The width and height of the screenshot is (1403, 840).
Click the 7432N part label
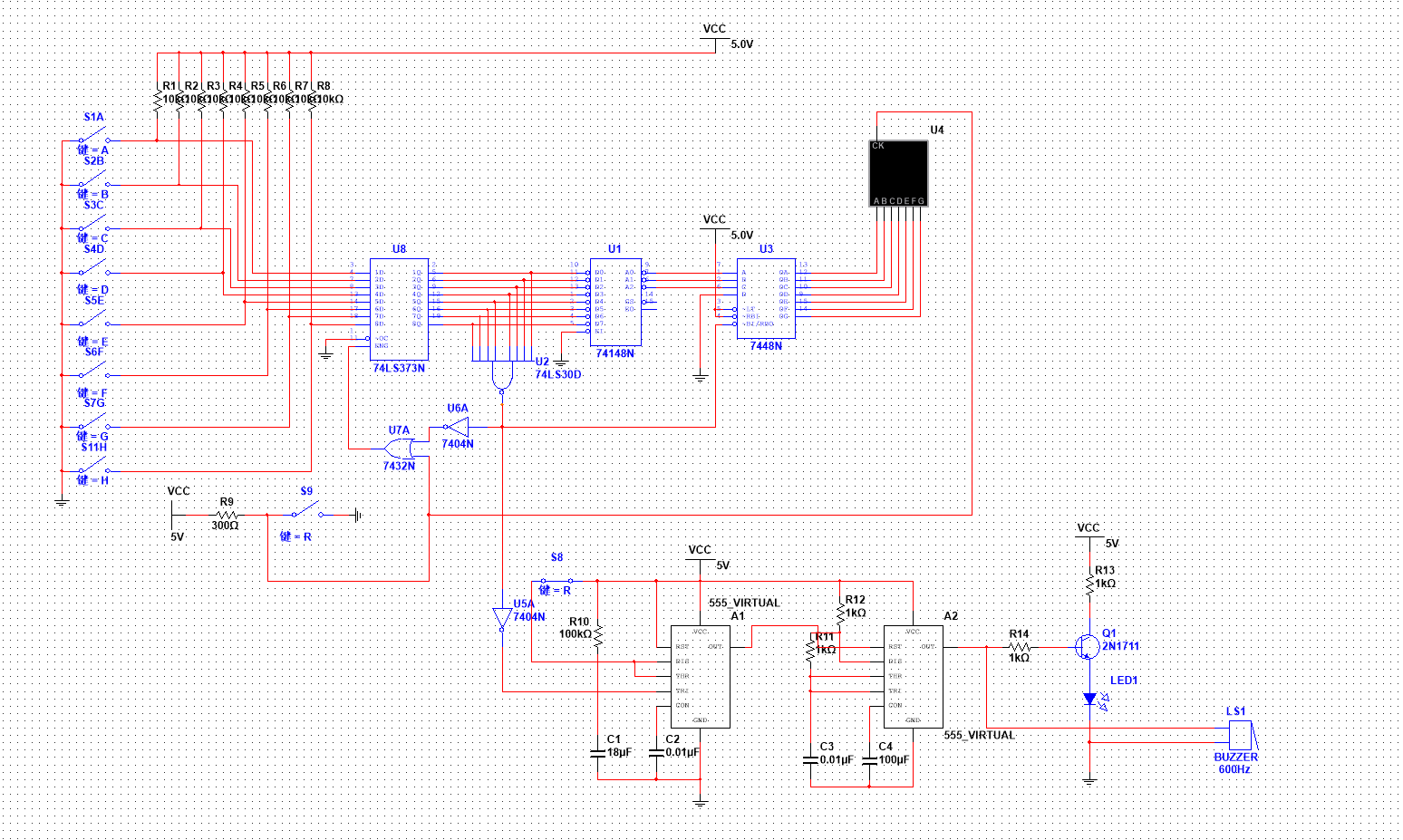pos(399,466)
